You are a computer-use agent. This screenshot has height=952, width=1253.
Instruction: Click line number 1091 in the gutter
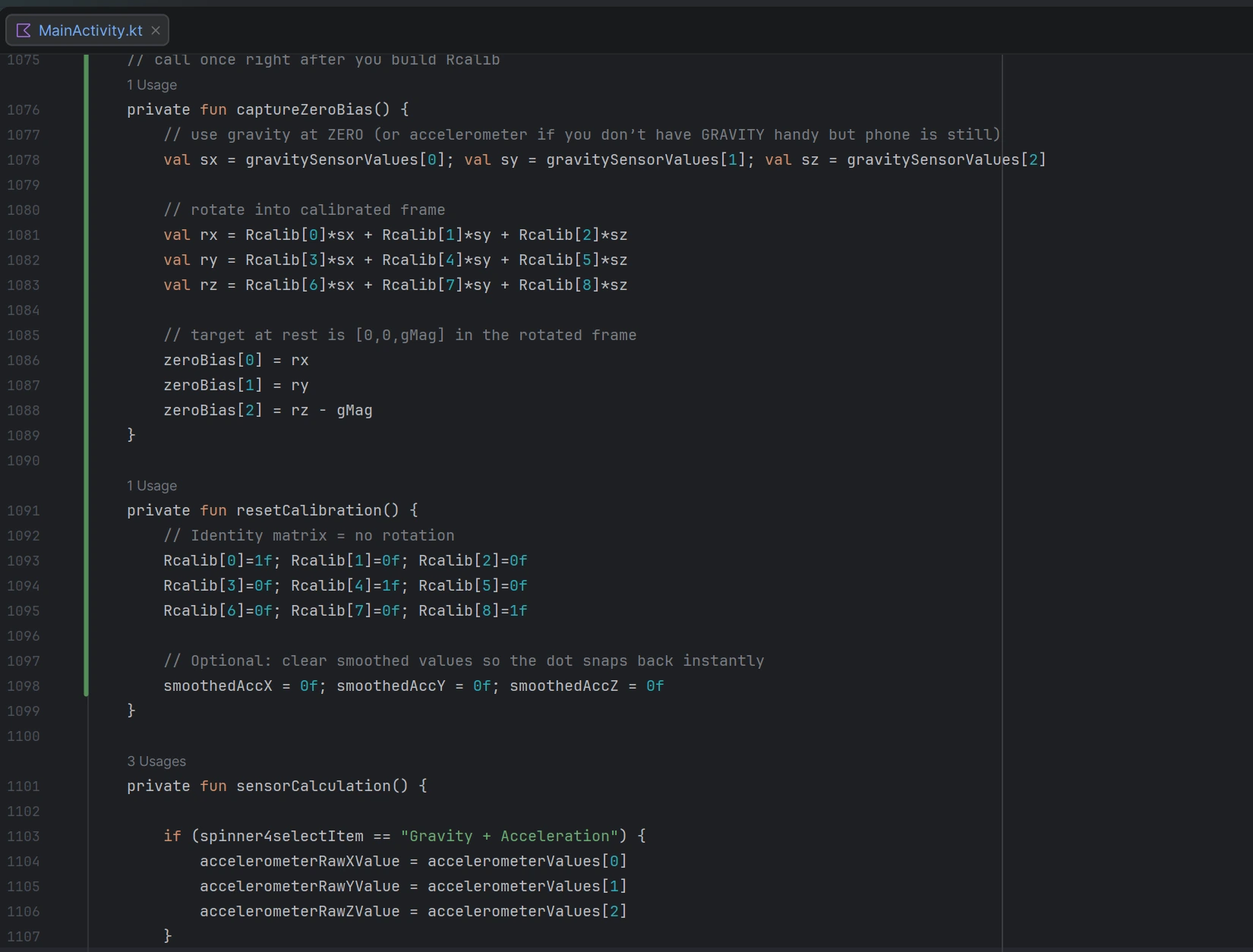coord(24,511)
